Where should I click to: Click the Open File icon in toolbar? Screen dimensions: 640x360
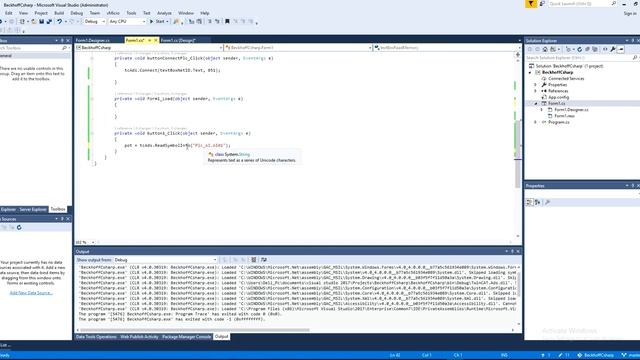click(34, 21)
